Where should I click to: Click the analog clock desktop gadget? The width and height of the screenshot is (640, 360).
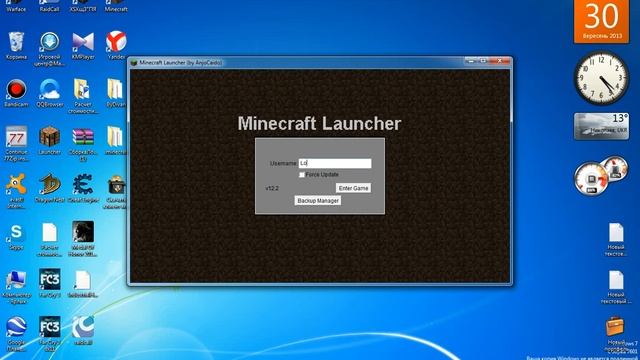601,78
